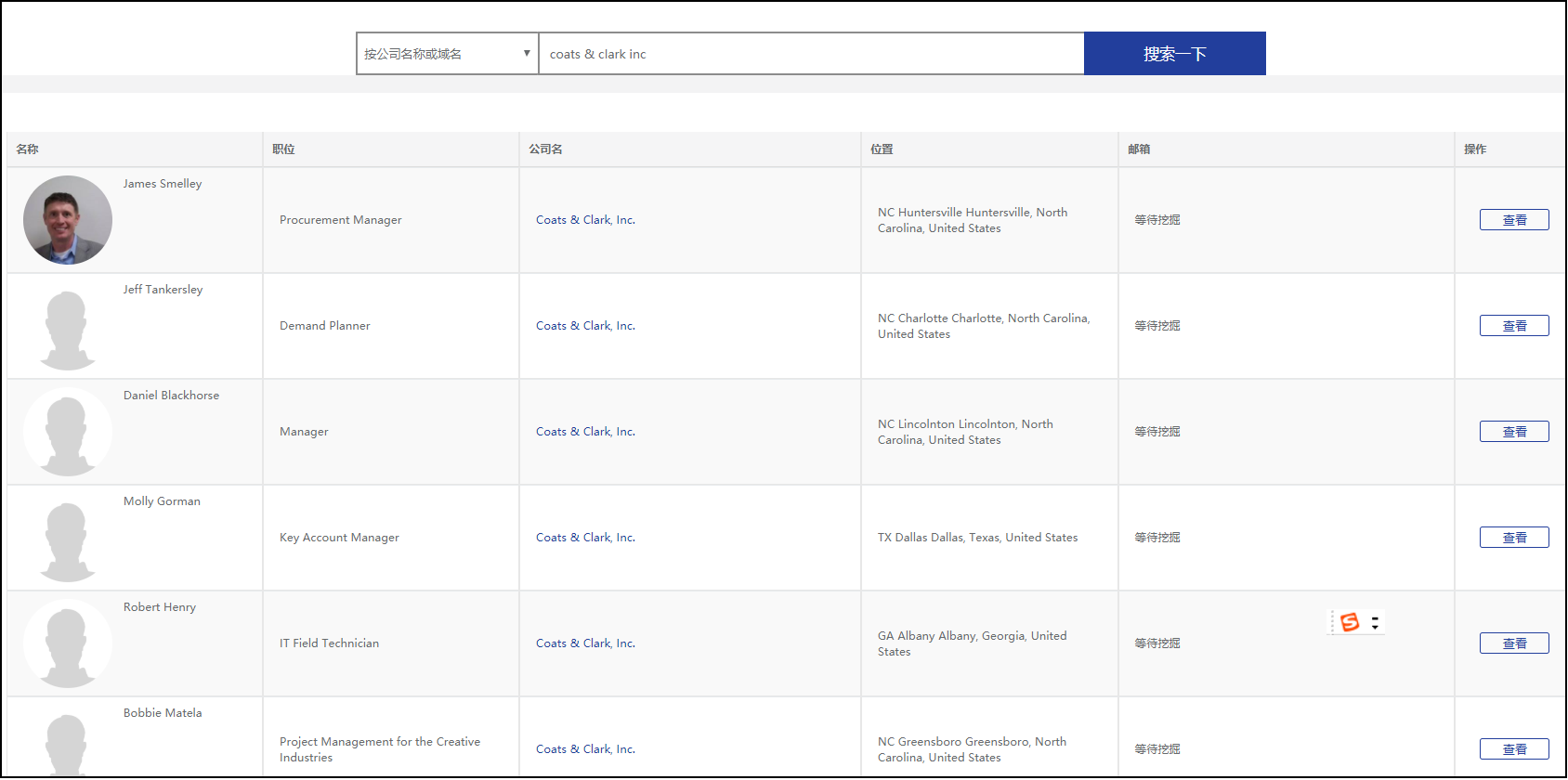Click Molly Gorman's placeholder avatar
This screenshot has width=1568, height=780.
(68, 538)
